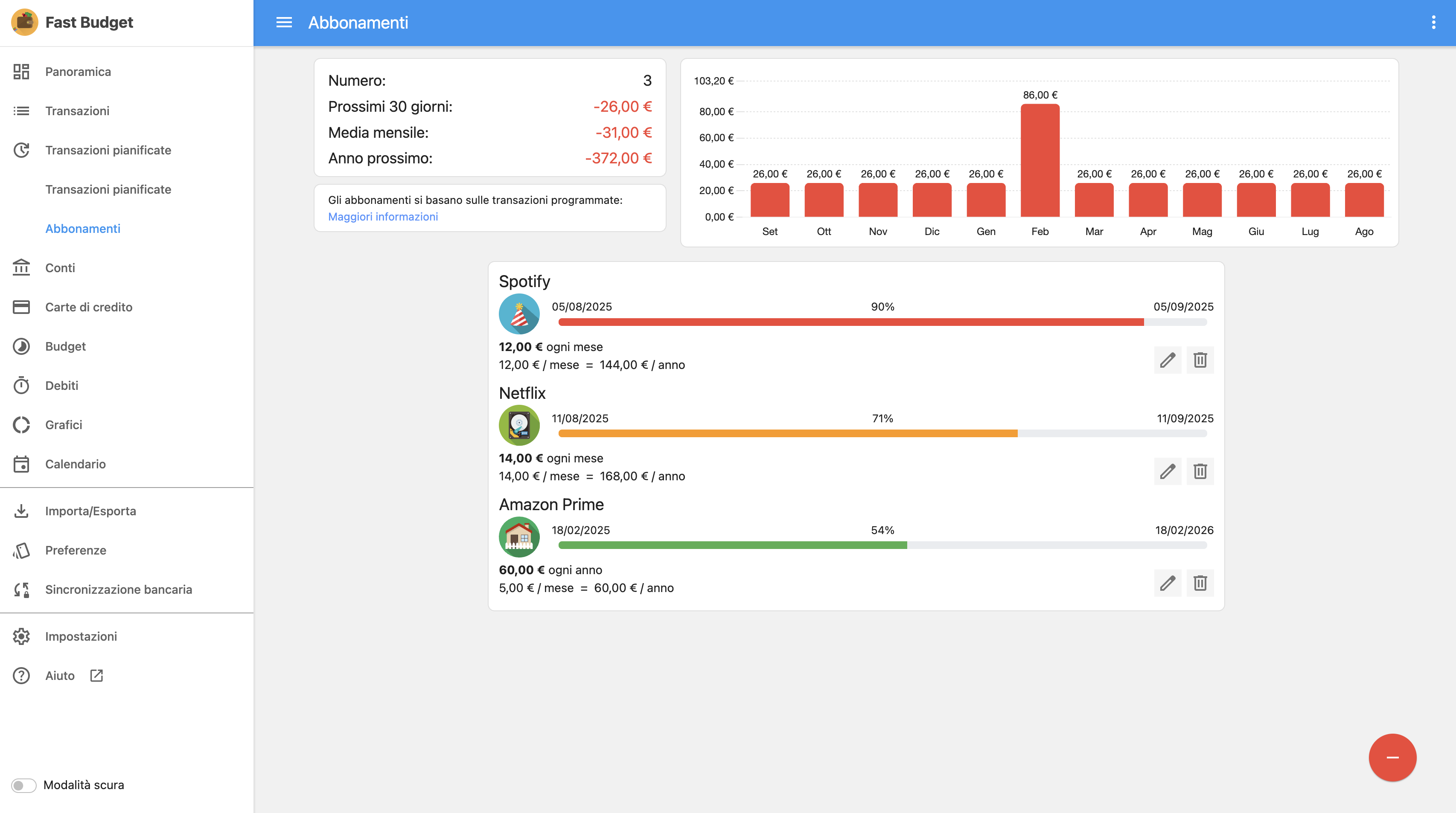Screen dimensions: 1456x813
Task: Delete the Netflix subscription via trash icon
Action: coord(1200,471)
